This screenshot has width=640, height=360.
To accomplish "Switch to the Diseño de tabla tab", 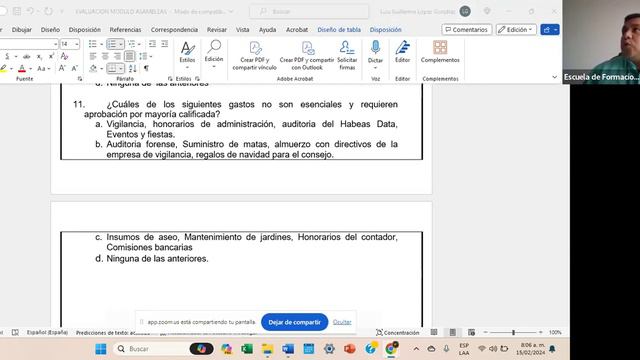I will 339,30.
